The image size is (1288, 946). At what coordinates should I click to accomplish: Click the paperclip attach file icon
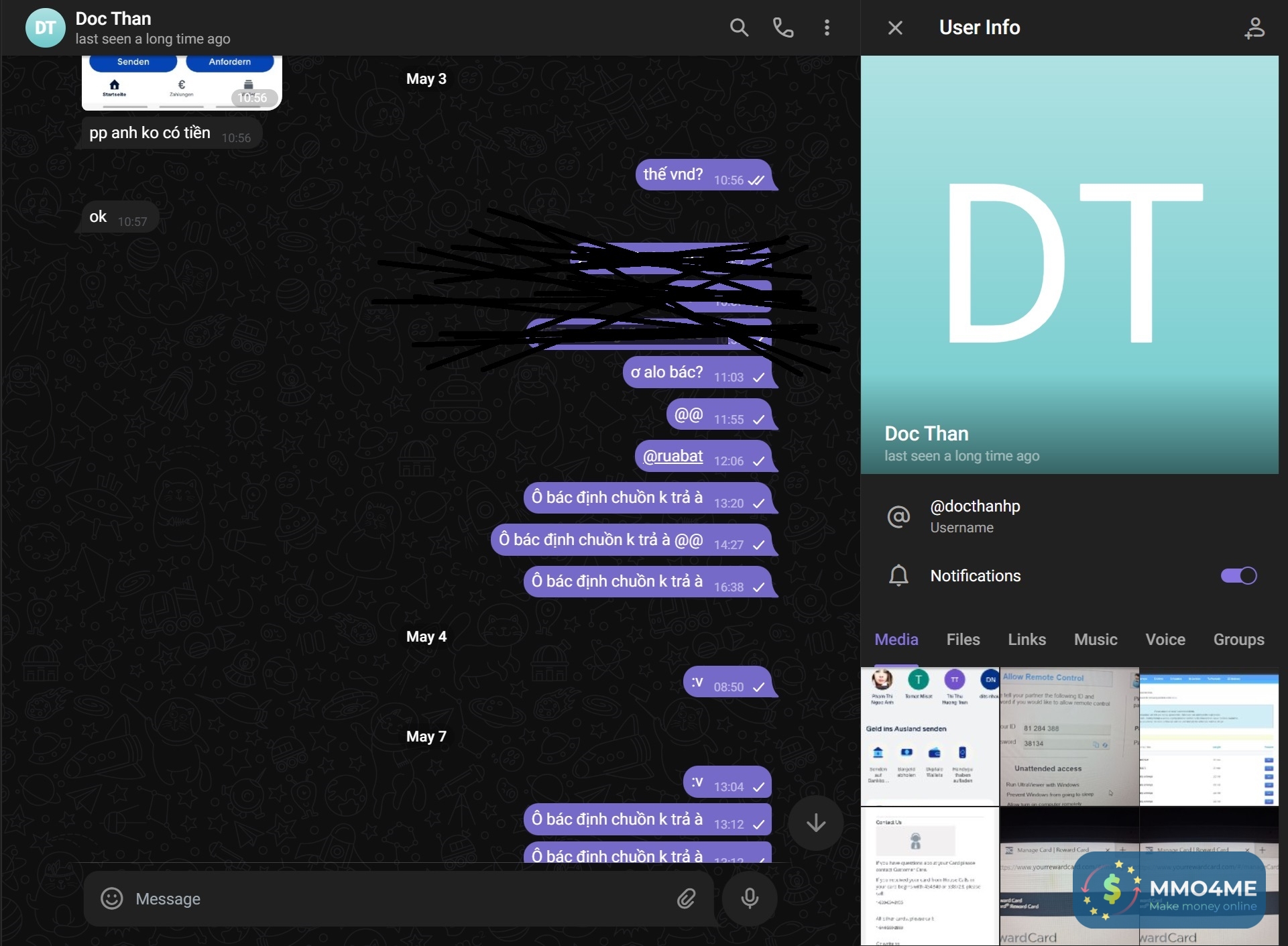tap(686, 898)
